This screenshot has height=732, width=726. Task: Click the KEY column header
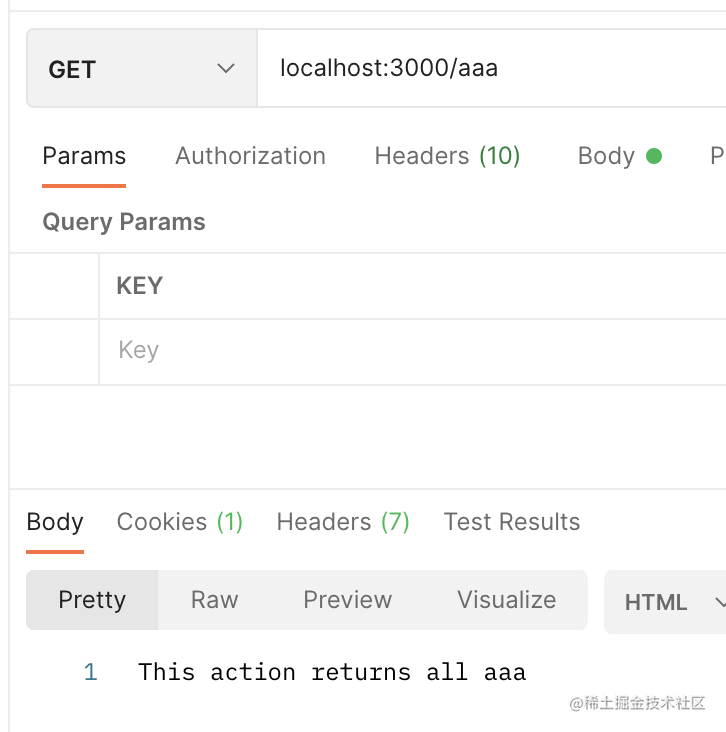tap(140, 286)
